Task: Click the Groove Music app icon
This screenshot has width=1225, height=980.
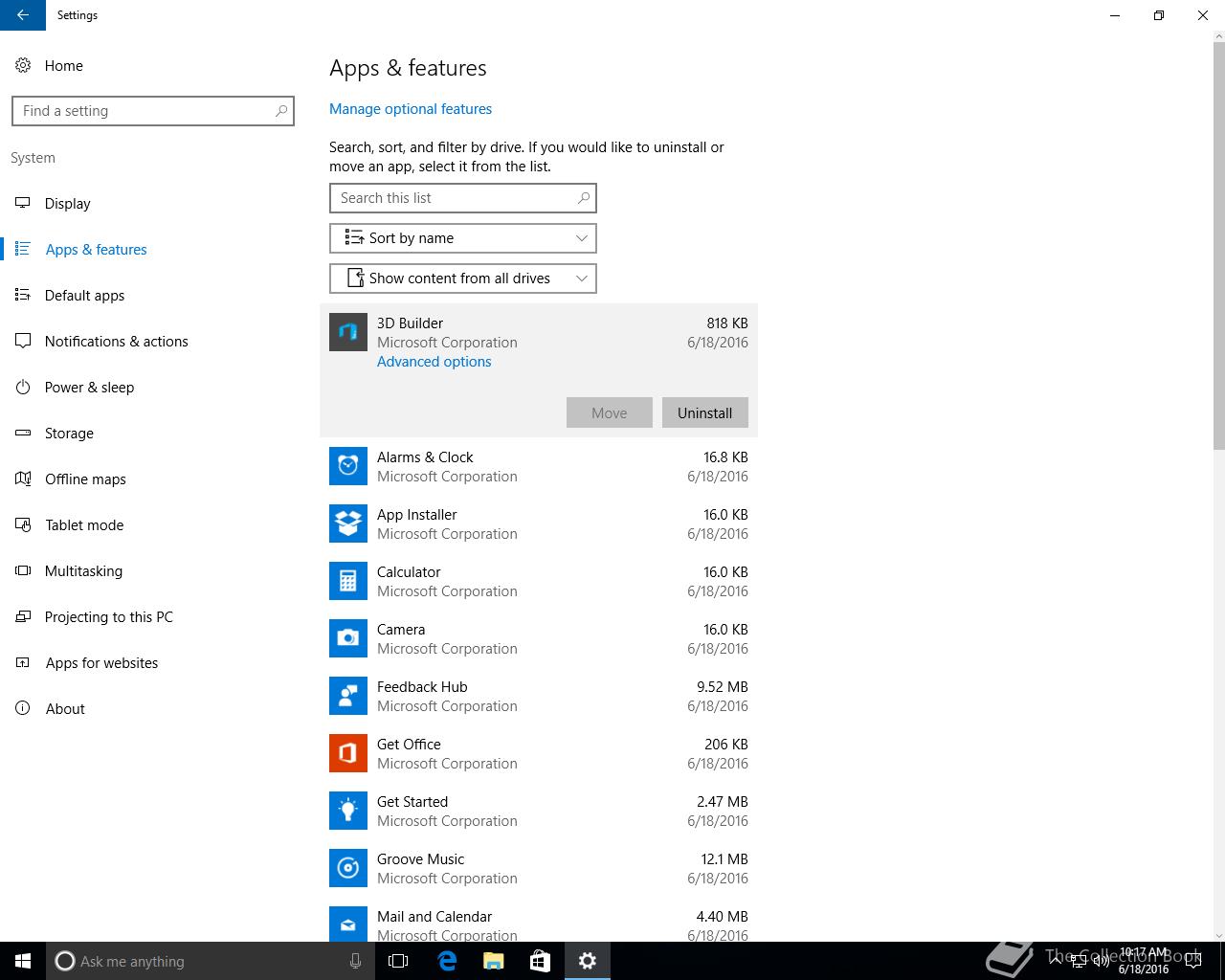Action: coord(348,868)
